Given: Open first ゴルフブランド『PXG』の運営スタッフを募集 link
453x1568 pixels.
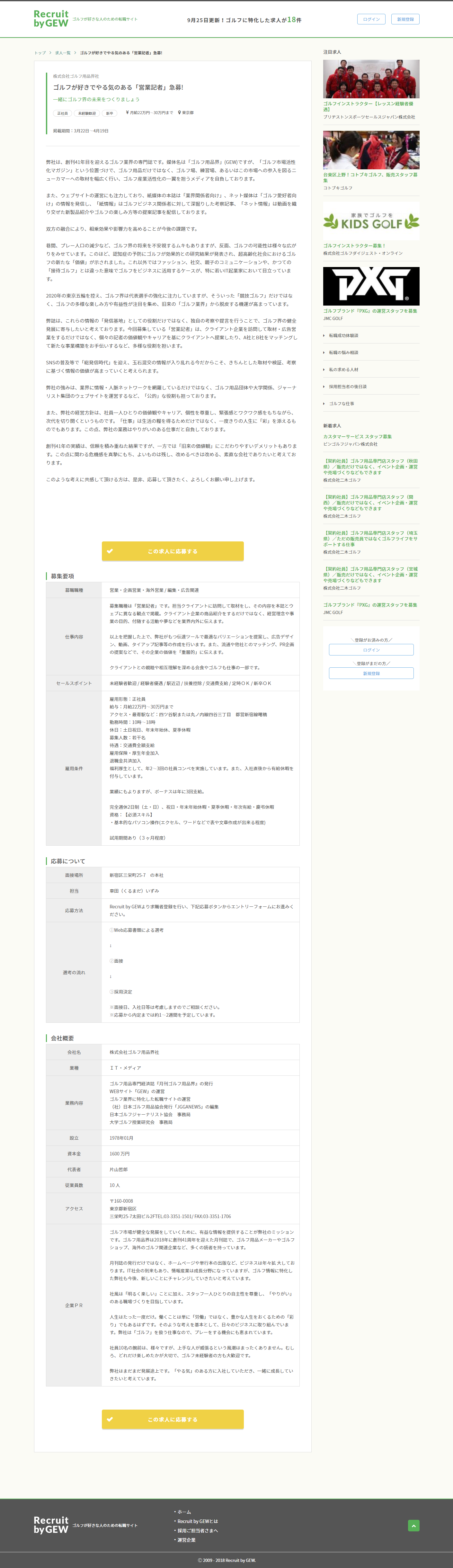Looking at the screenshot, I should pos(370,311).
